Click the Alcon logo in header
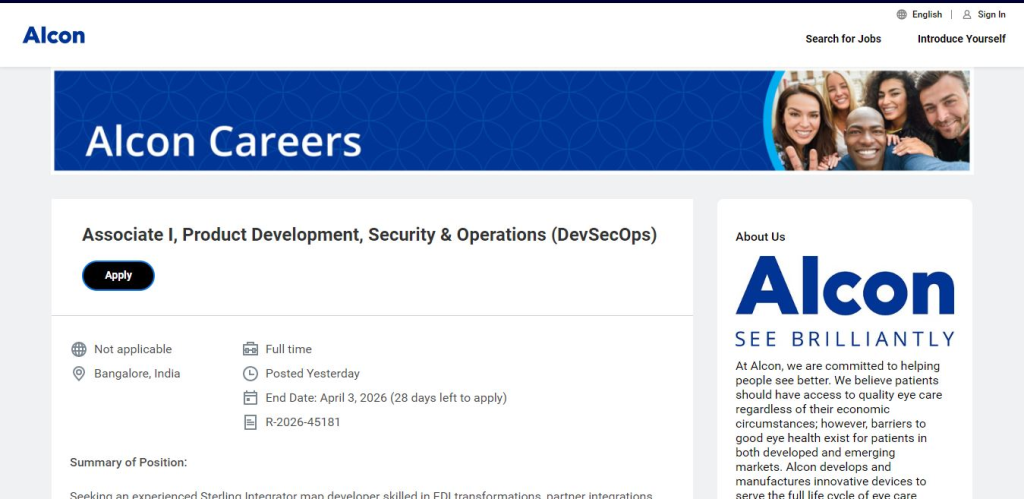This screenshot has height=499, width=1024. coord(54,35)
